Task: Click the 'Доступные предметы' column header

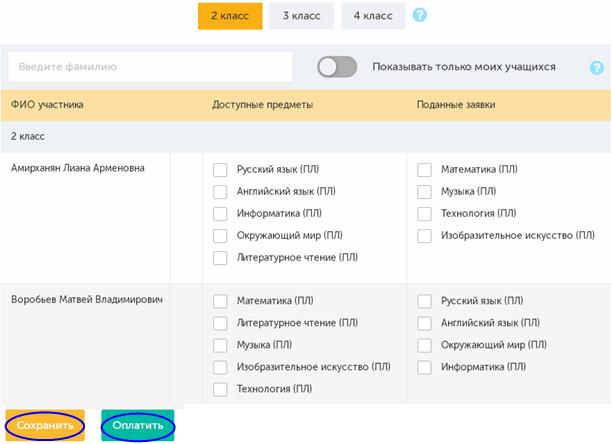Action: click(x=262, y=105)
